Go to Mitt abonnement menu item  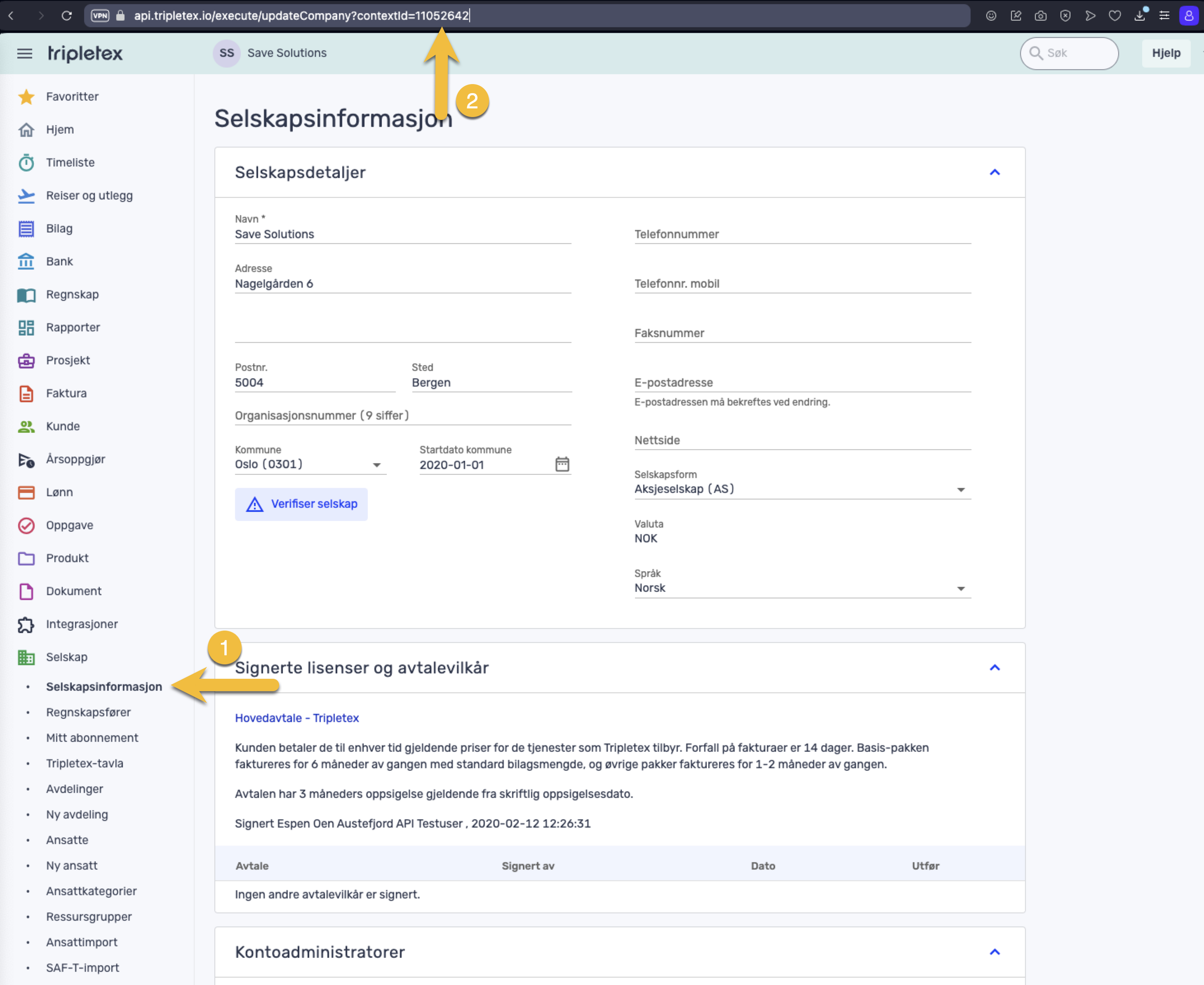pyautogui.click(x=92, y=738)
